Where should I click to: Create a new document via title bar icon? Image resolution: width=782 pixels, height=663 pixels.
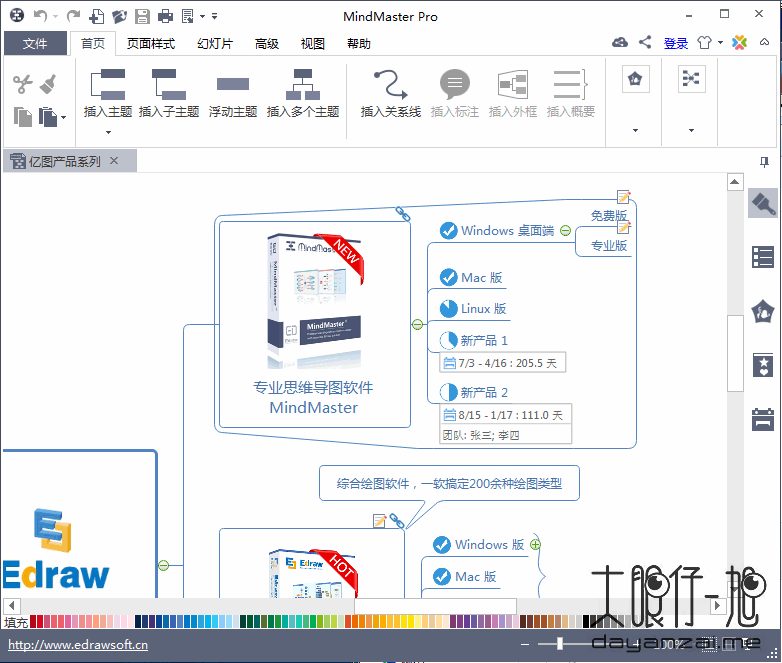click(96, 16)
